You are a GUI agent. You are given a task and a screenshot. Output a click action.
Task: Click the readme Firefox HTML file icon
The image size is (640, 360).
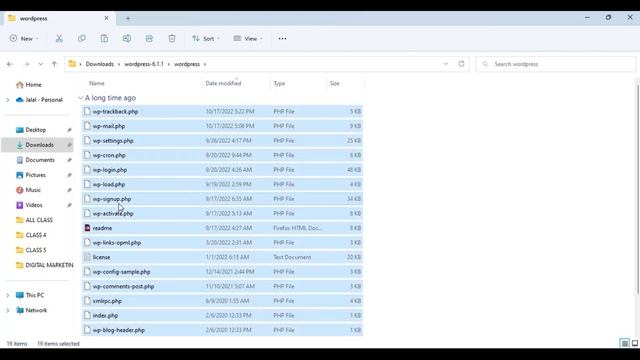(x=87, y=228)
